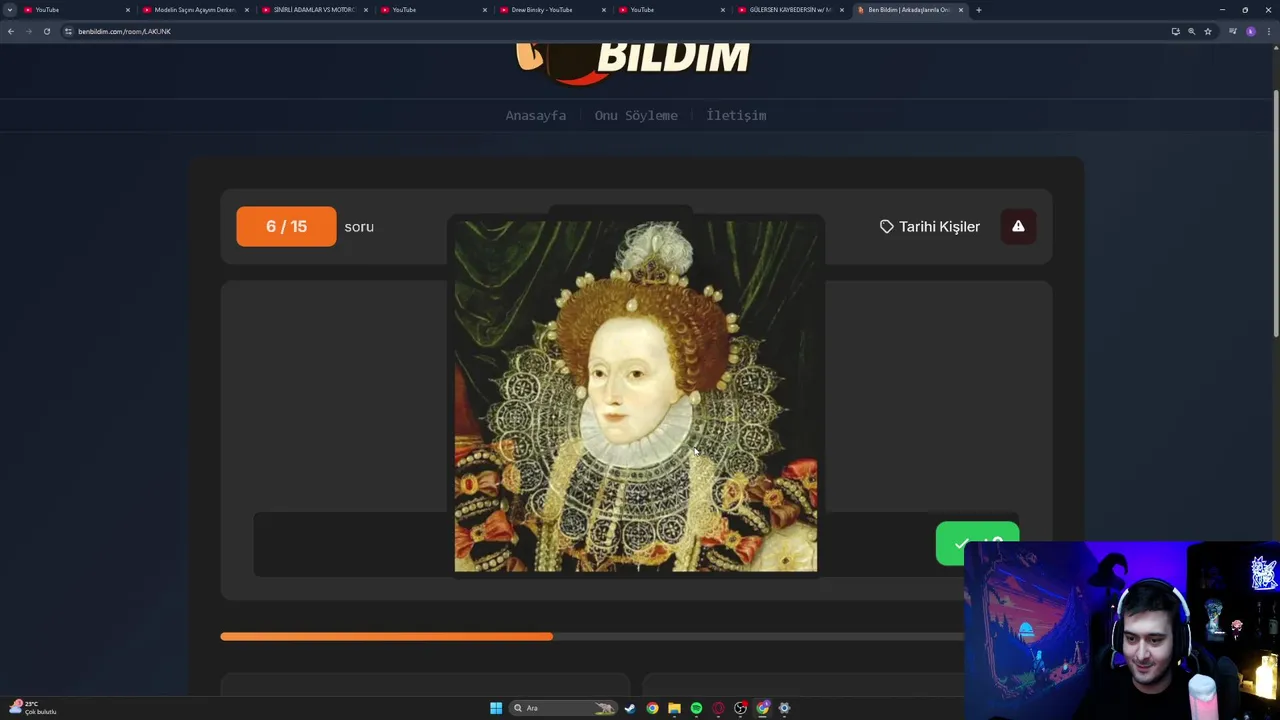The image size is (1280, 720).
Task: Open the zoom level icon in address bar
Action: click(1191, 31)
